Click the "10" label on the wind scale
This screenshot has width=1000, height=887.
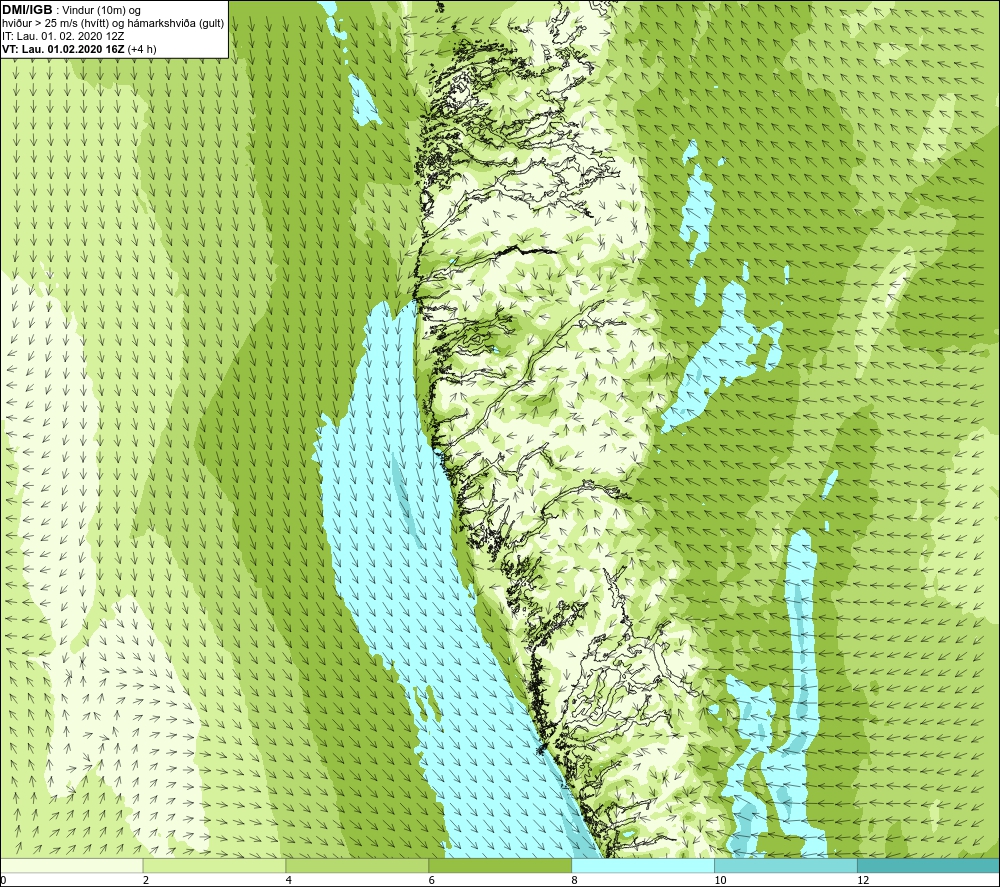coord(720,881)
